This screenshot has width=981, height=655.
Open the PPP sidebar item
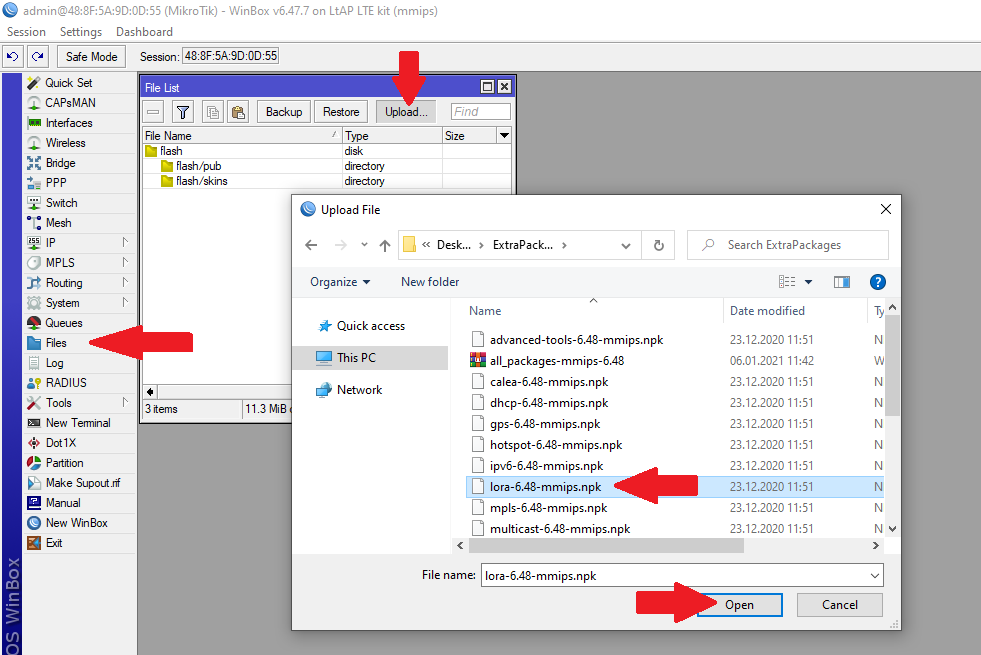click(x=79, y=183)
